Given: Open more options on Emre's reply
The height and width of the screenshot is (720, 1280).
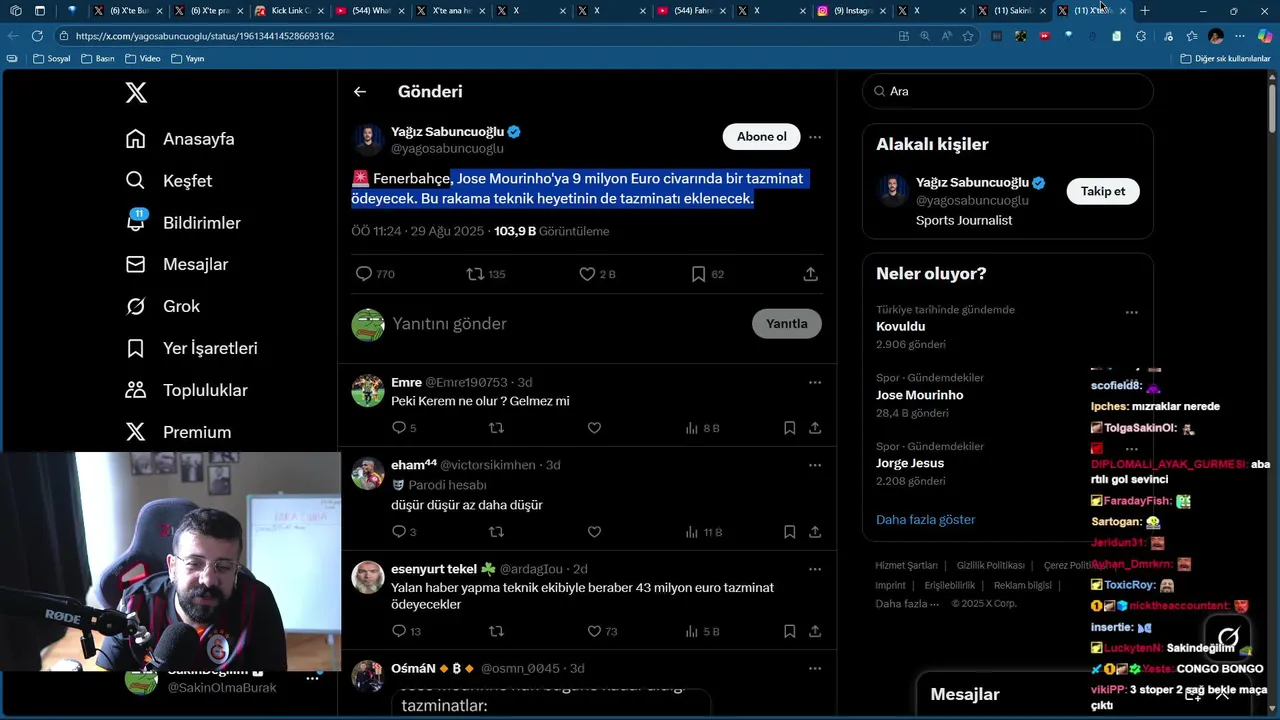Looking at the screenshot, I should click(x=815, y=383).
